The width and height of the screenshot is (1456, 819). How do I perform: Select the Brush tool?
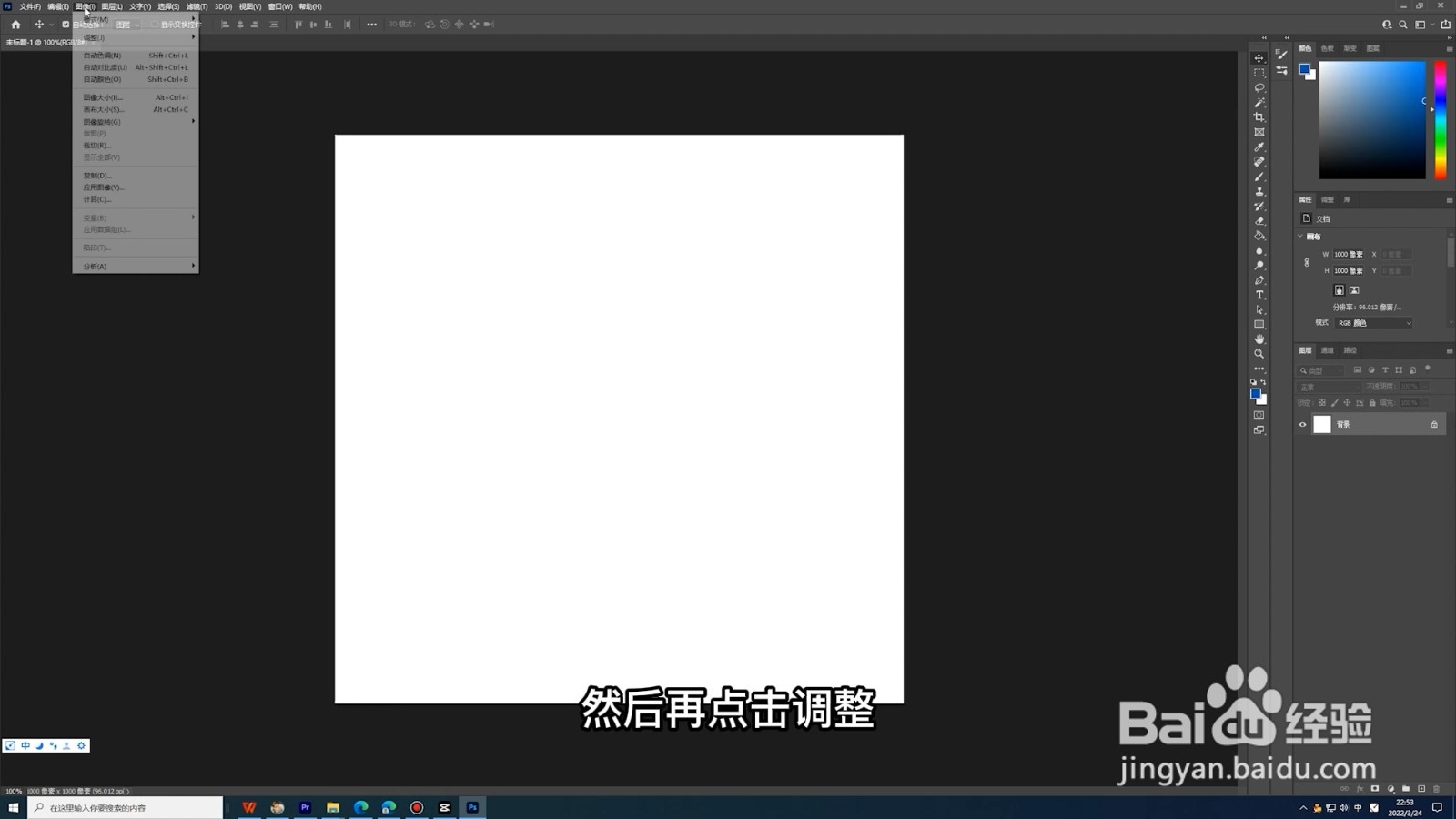click(1259, 177)
